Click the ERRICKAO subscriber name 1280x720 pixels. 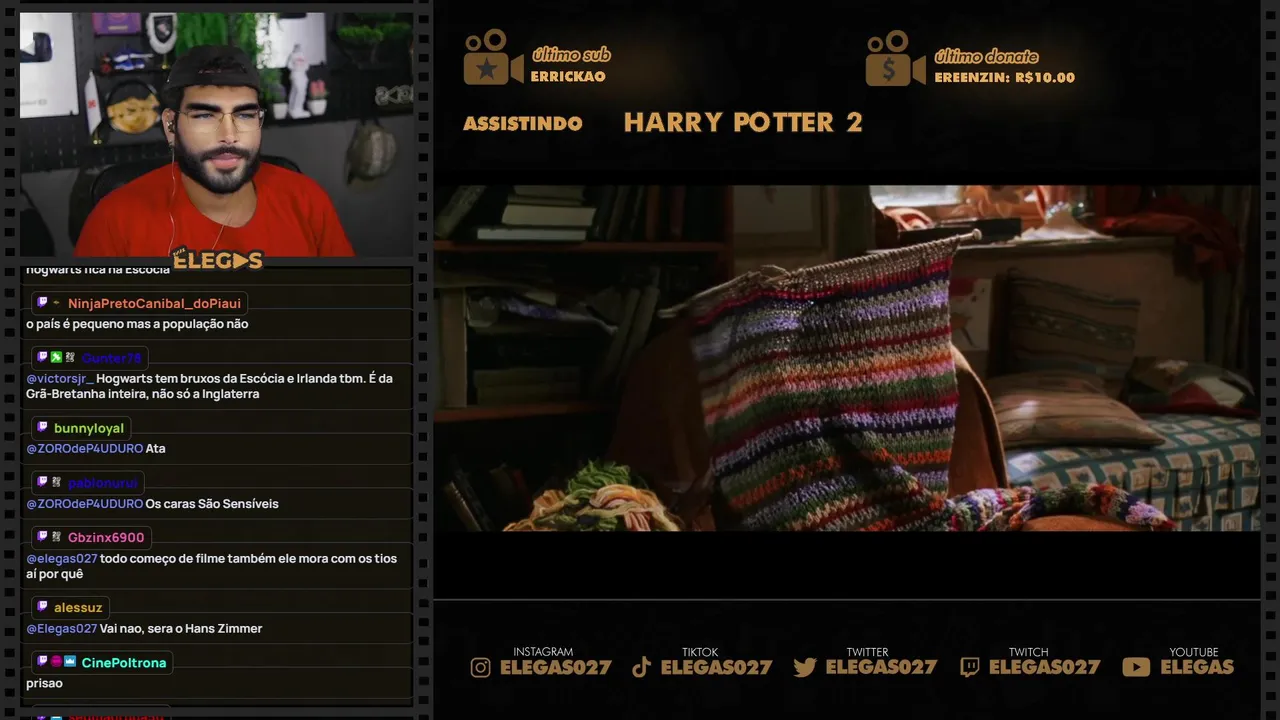[568, 76]
